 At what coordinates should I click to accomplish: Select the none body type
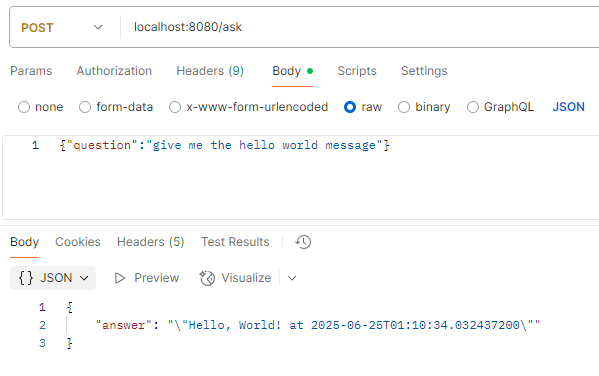tap(24, 107)
